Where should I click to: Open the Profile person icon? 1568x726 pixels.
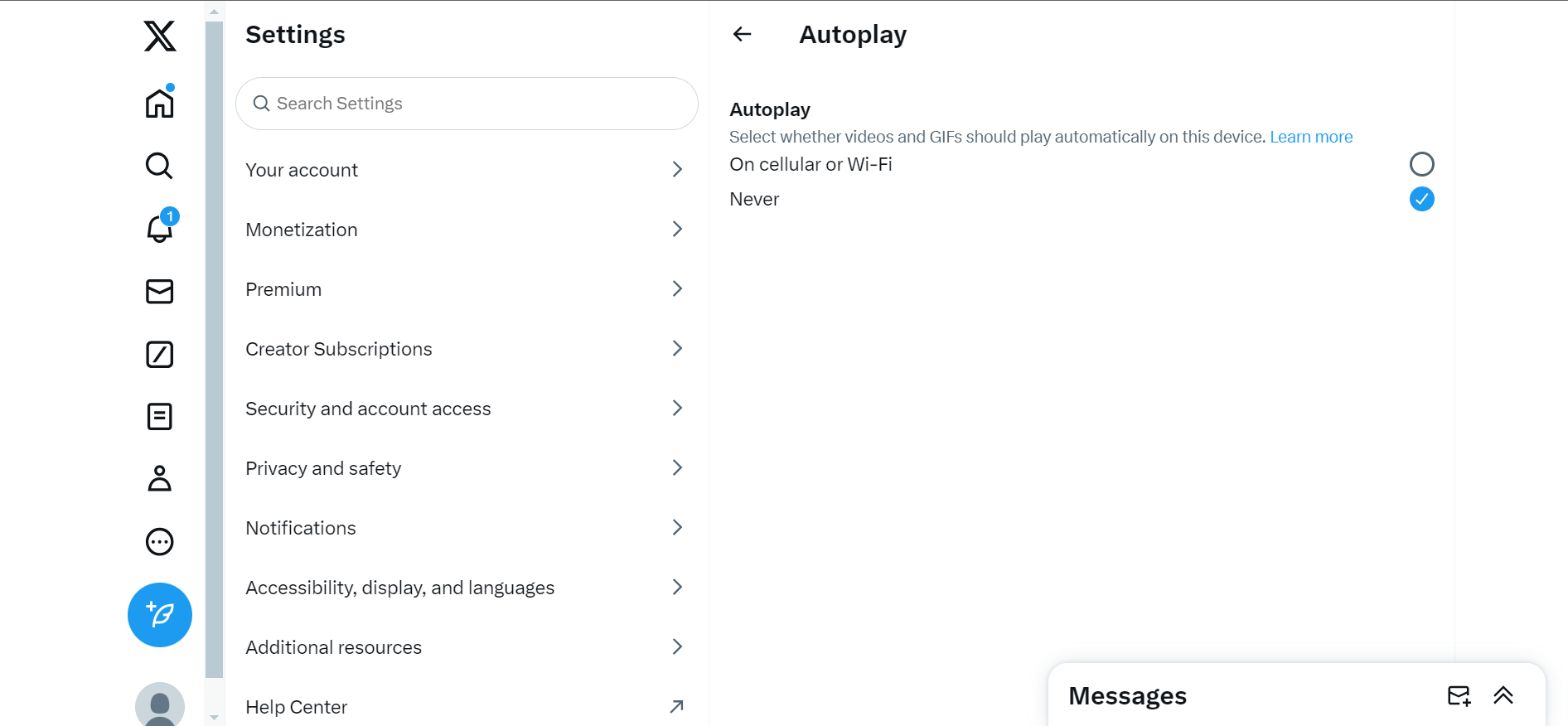159,478
